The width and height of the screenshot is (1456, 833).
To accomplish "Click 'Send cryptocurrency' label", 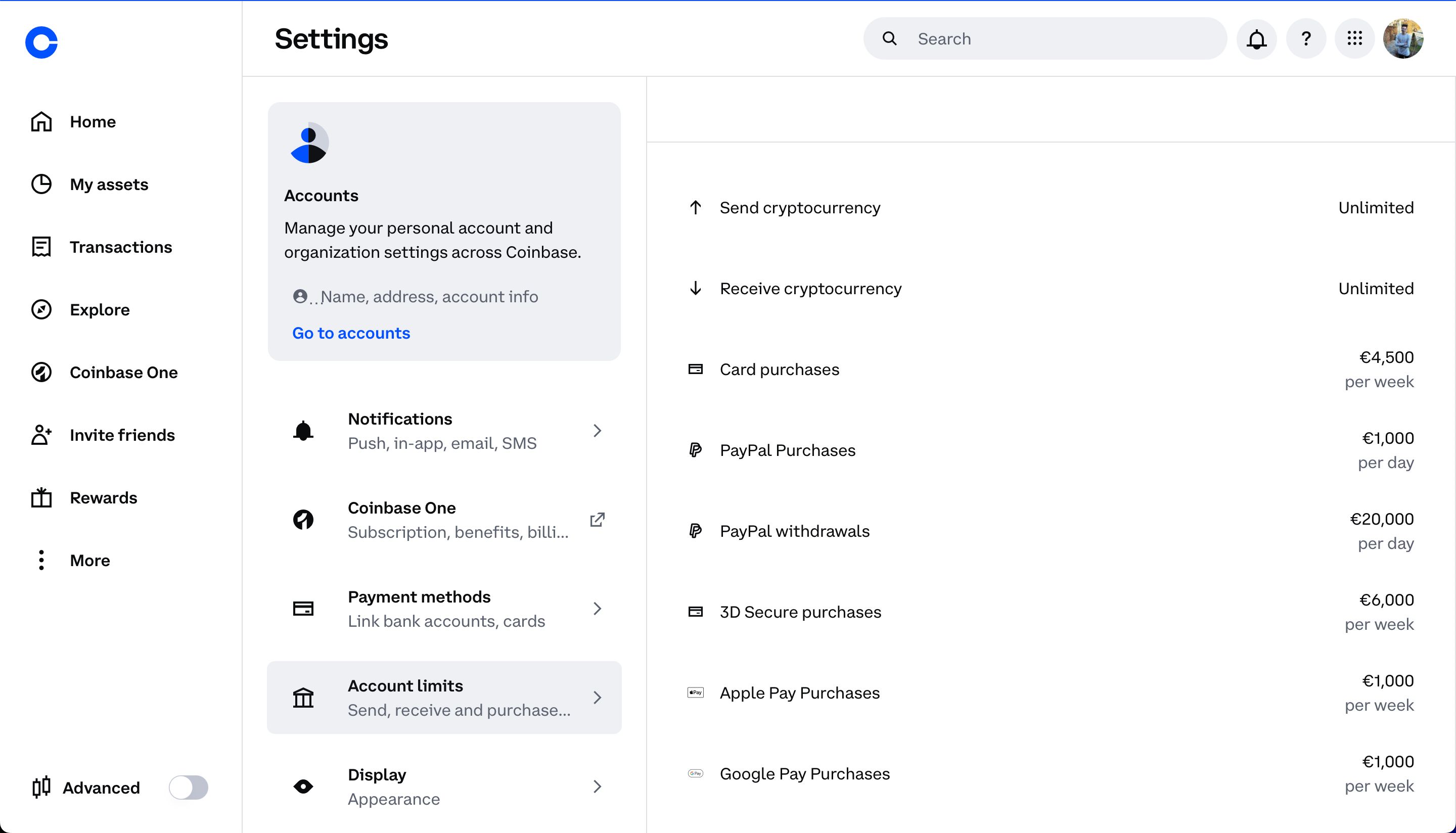I will [x=800, y=207].
